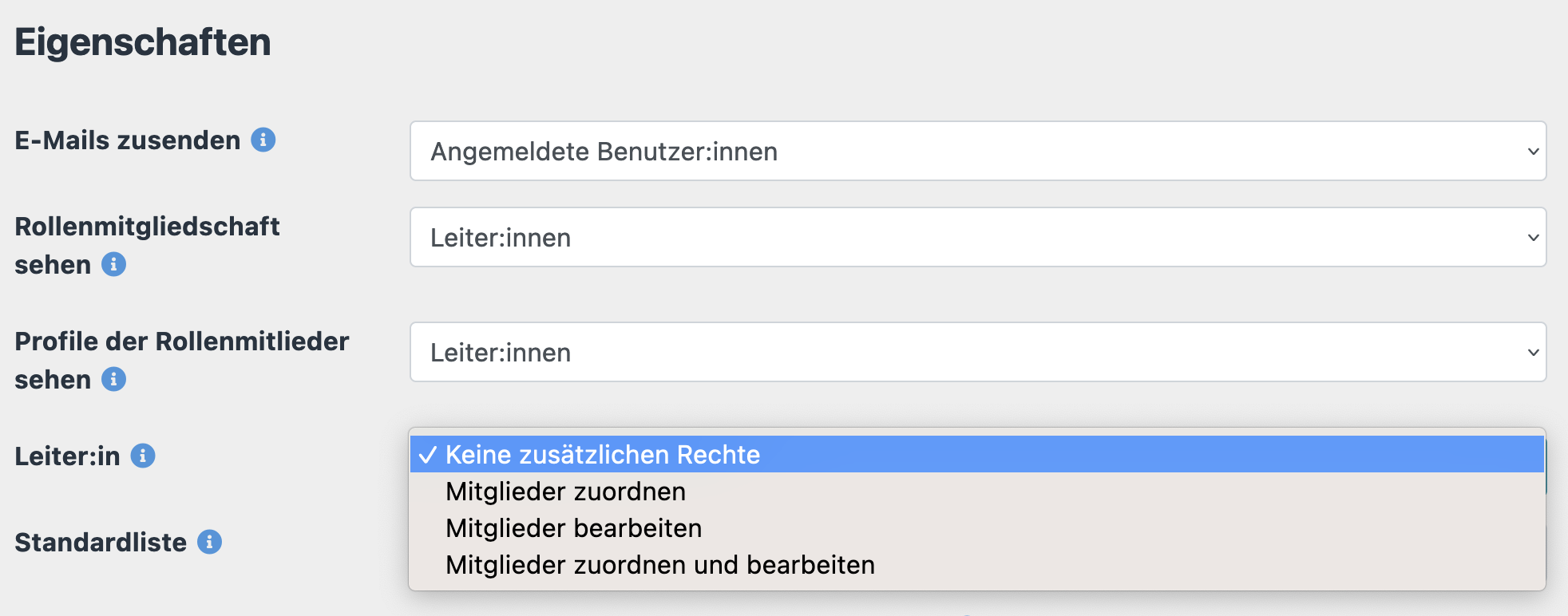
Task: Click the Leiter:in label text
Action: [68, 456]
